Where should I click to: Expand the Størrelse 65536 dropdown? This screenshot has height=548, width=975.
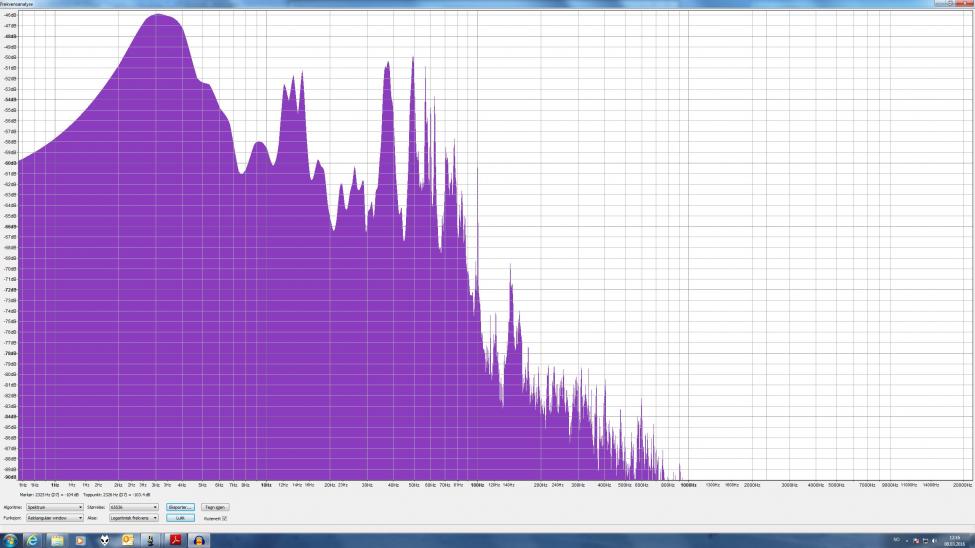pos(134,507)
